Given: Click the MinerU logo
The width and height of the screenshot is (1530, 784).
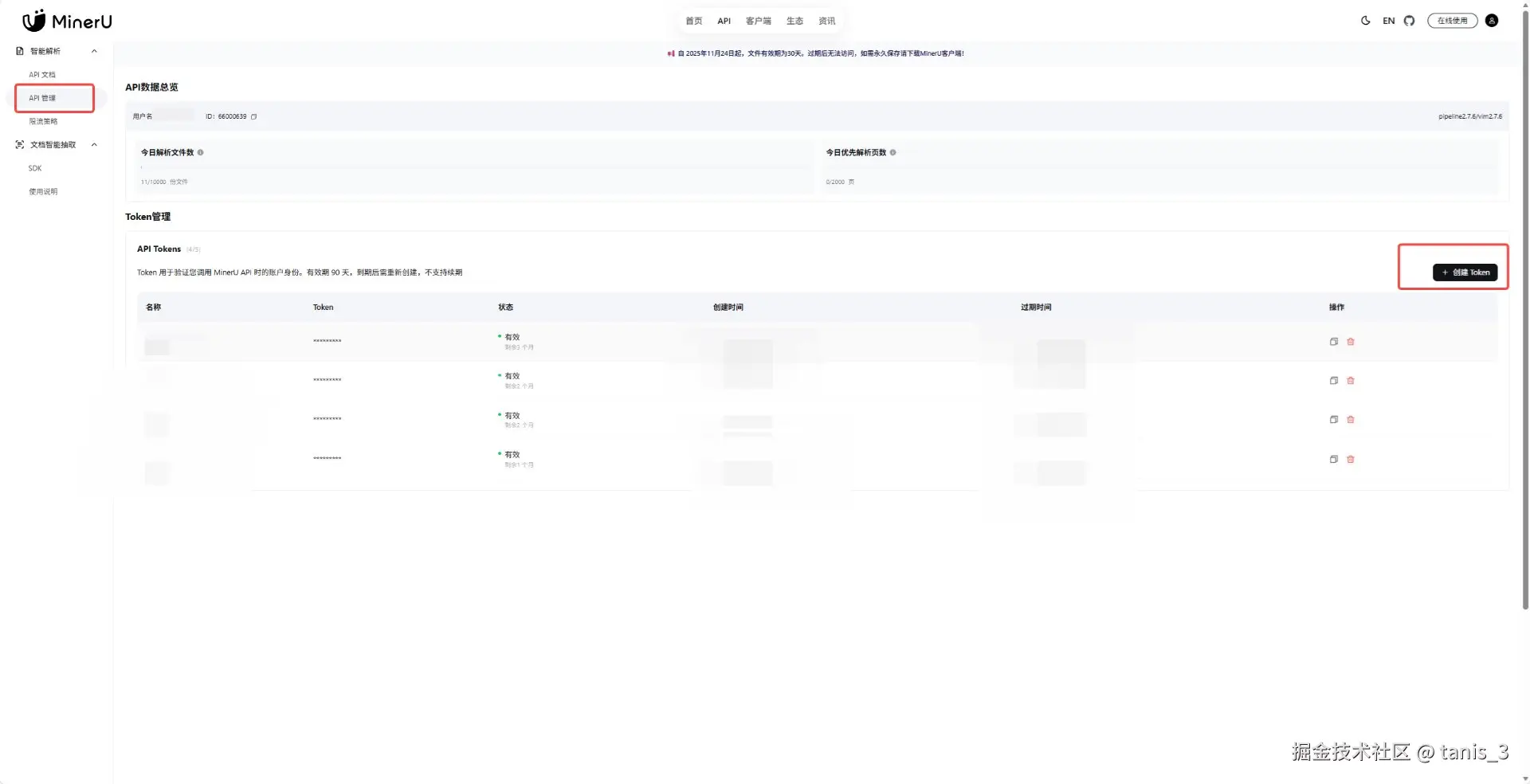Looking at the screenshot, I should (x=67, y=21).
